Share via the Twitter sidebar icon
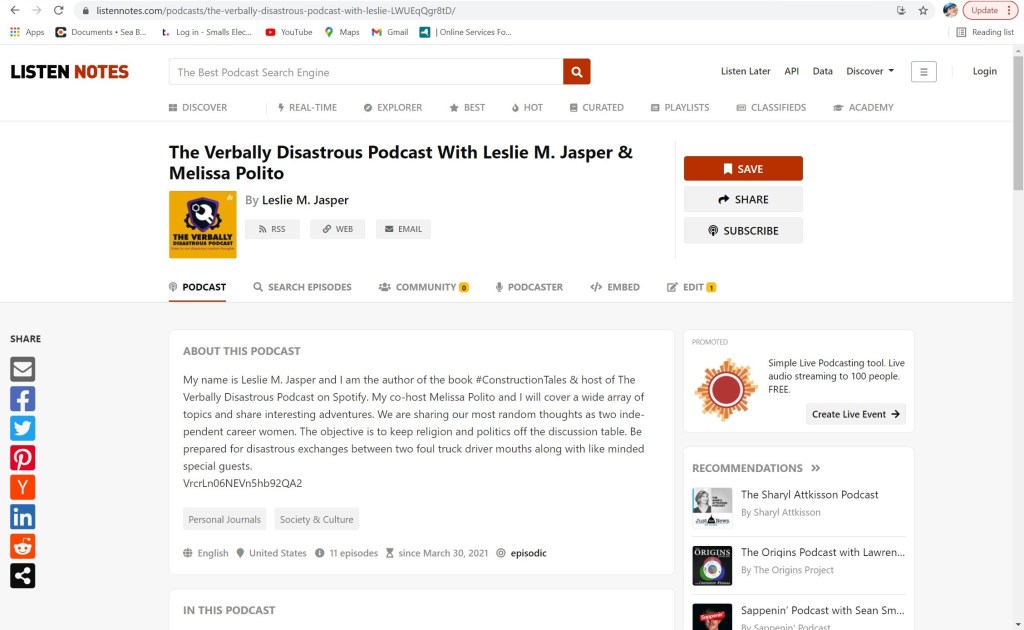 22,428
